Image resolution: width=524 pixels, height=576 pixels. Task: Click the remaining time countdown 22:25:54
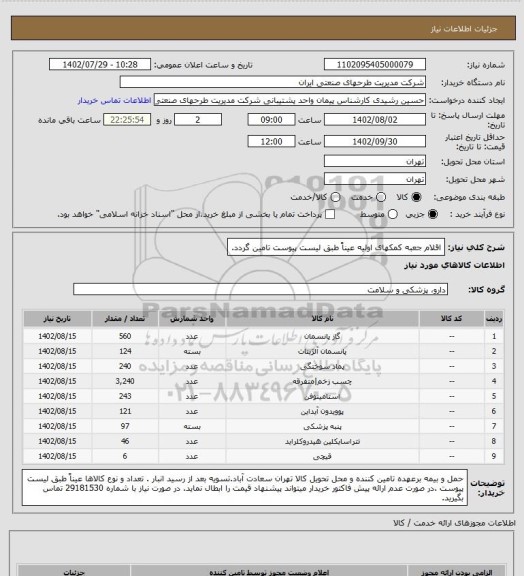coord(127,120)
